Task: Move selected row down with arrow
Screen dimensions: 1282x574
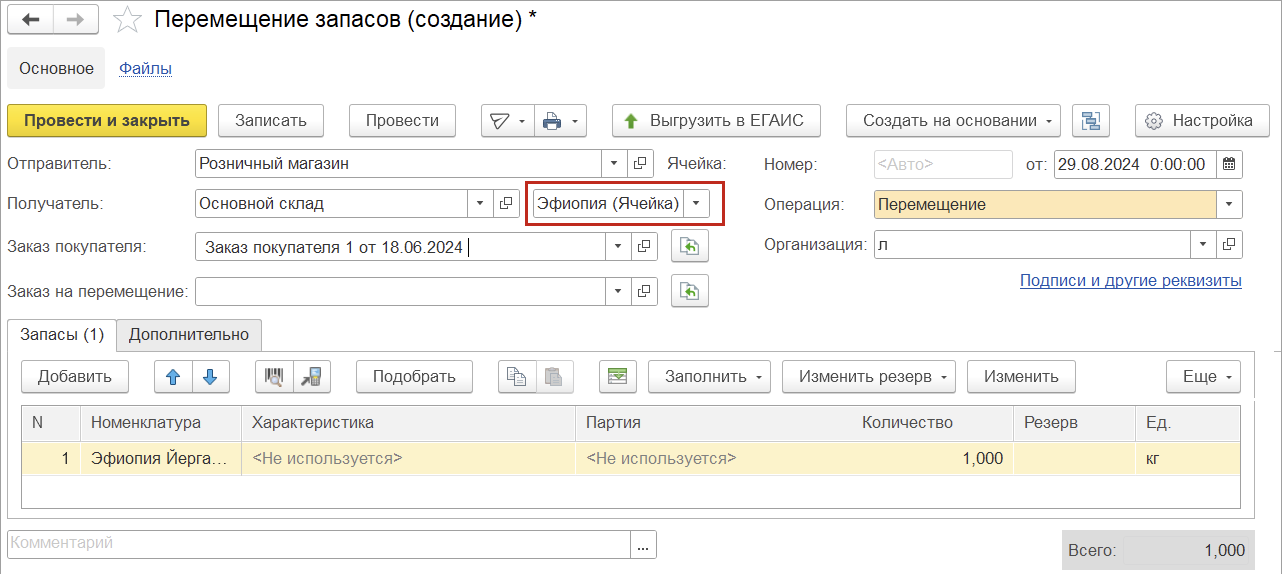Action: [210, 377]
